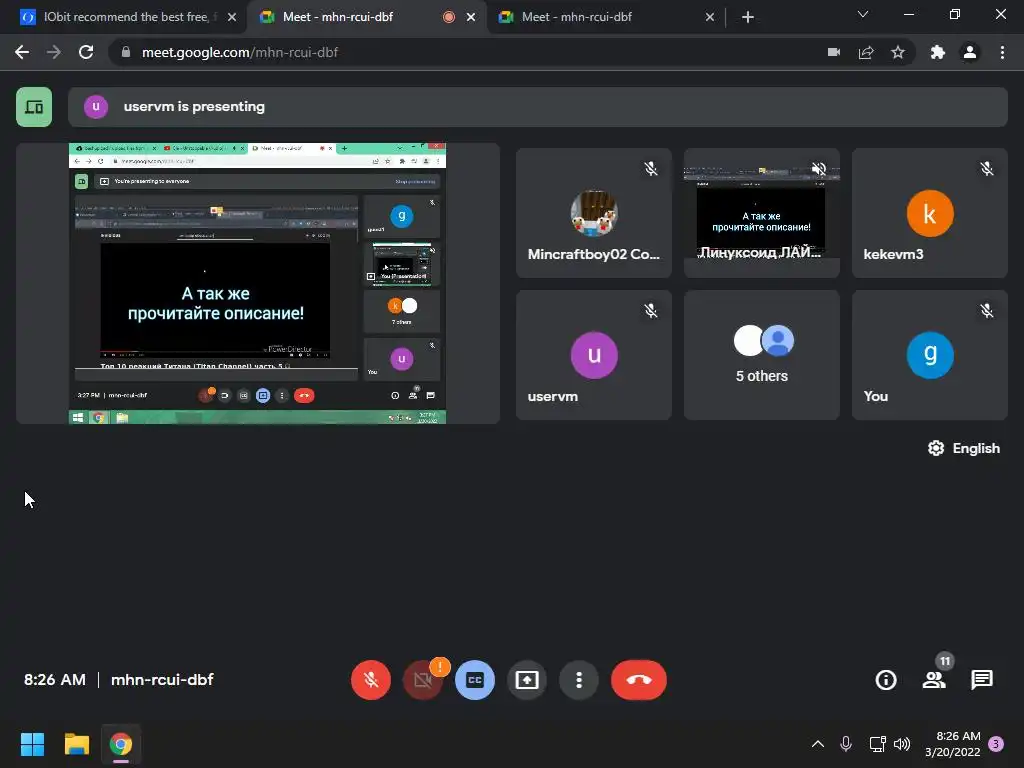
Task: Open meeting details info icon
Action: pos(886,680)
